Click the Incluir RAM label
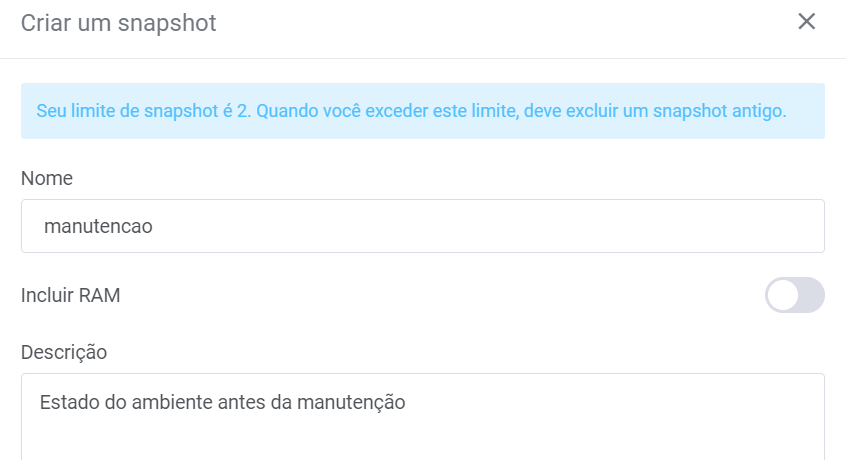This screenshot has width=846, height=460. (71, 295)
